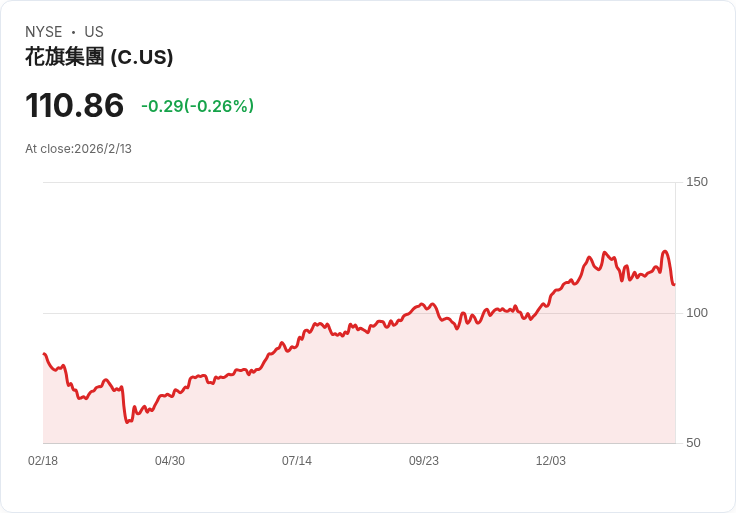Click the leftmost start of the price line

44,354
